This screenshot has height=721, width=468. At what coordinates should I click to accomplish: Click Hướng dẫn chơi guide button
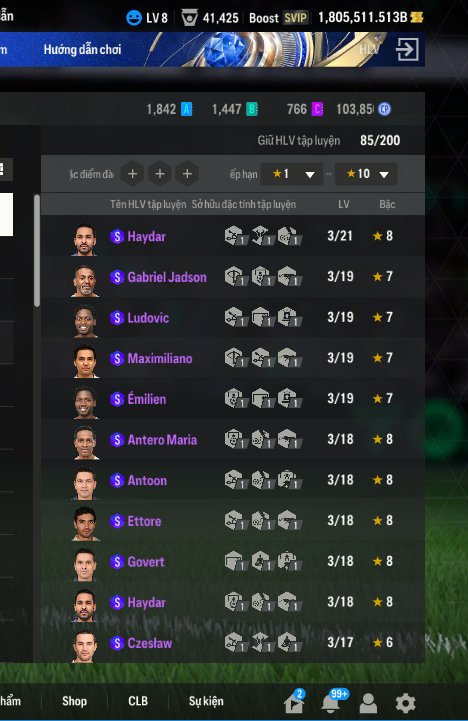82,50
